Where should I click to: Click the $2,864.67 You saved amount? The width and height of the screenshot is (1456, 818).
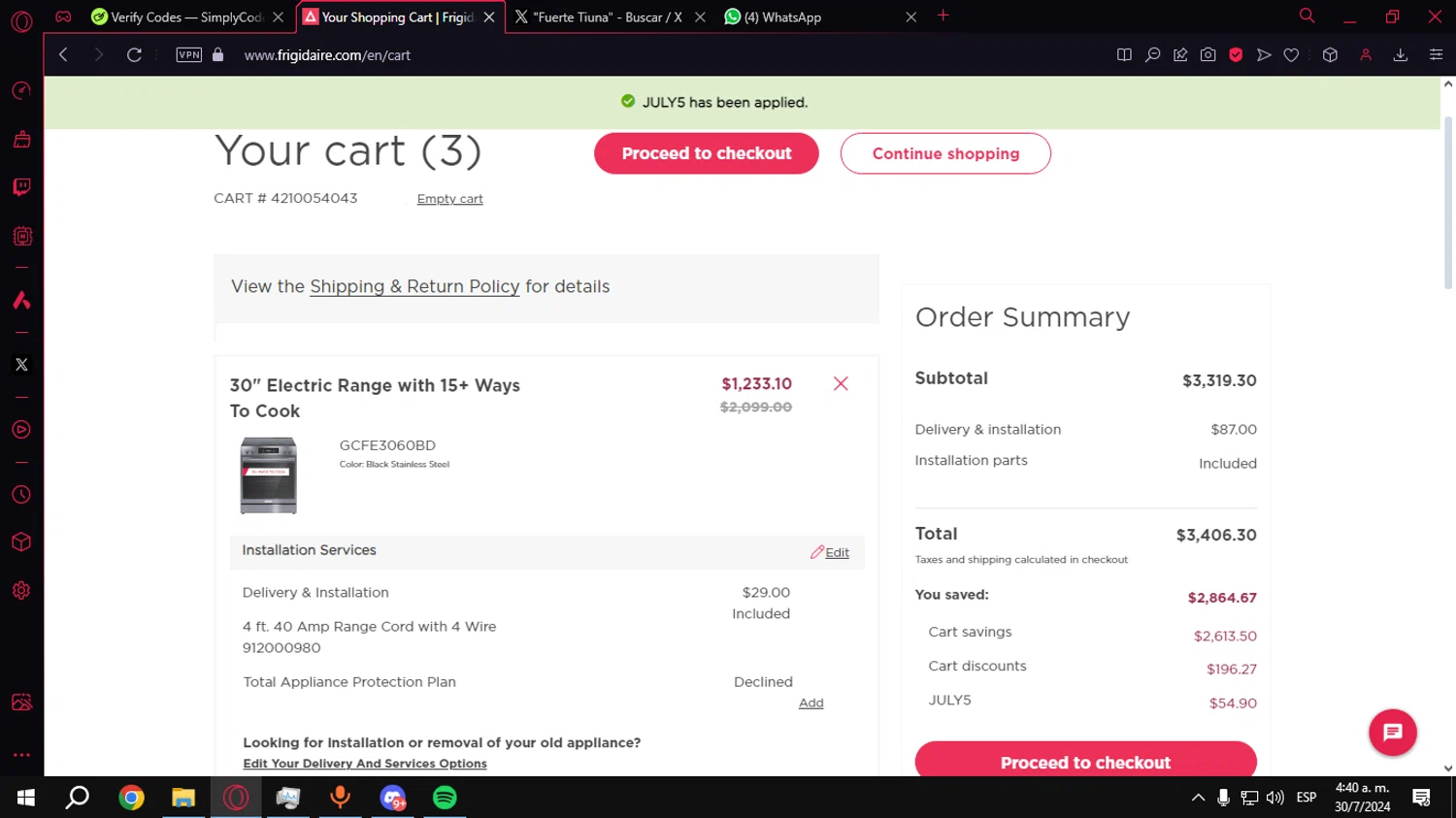point(1222,598)
